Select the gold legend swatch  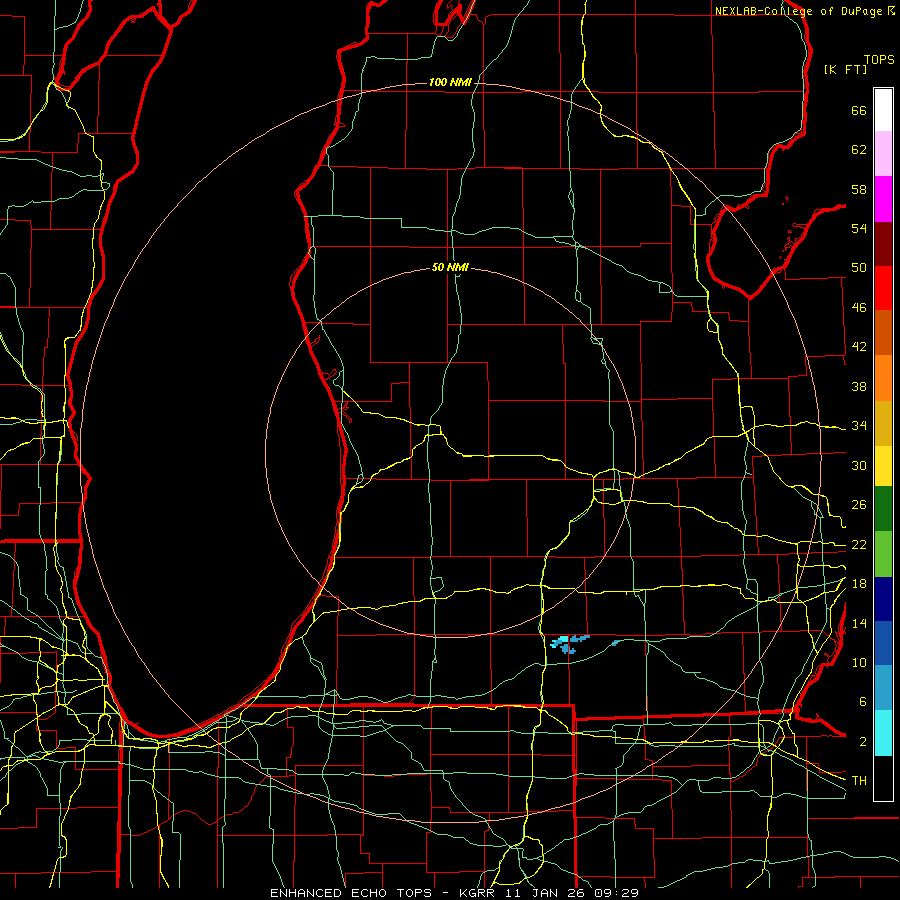coord(883,423)
